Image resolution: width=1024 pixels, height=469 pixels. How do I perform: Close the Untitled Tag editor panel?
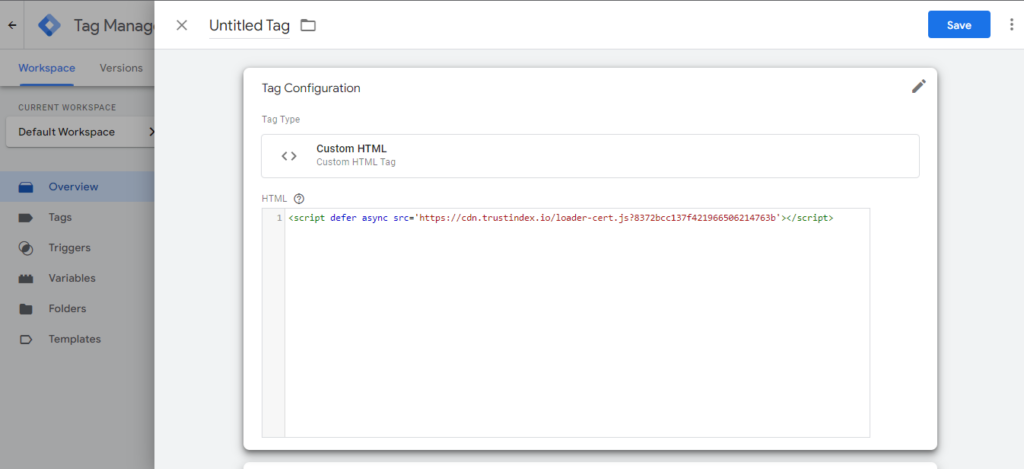[181, 25]
